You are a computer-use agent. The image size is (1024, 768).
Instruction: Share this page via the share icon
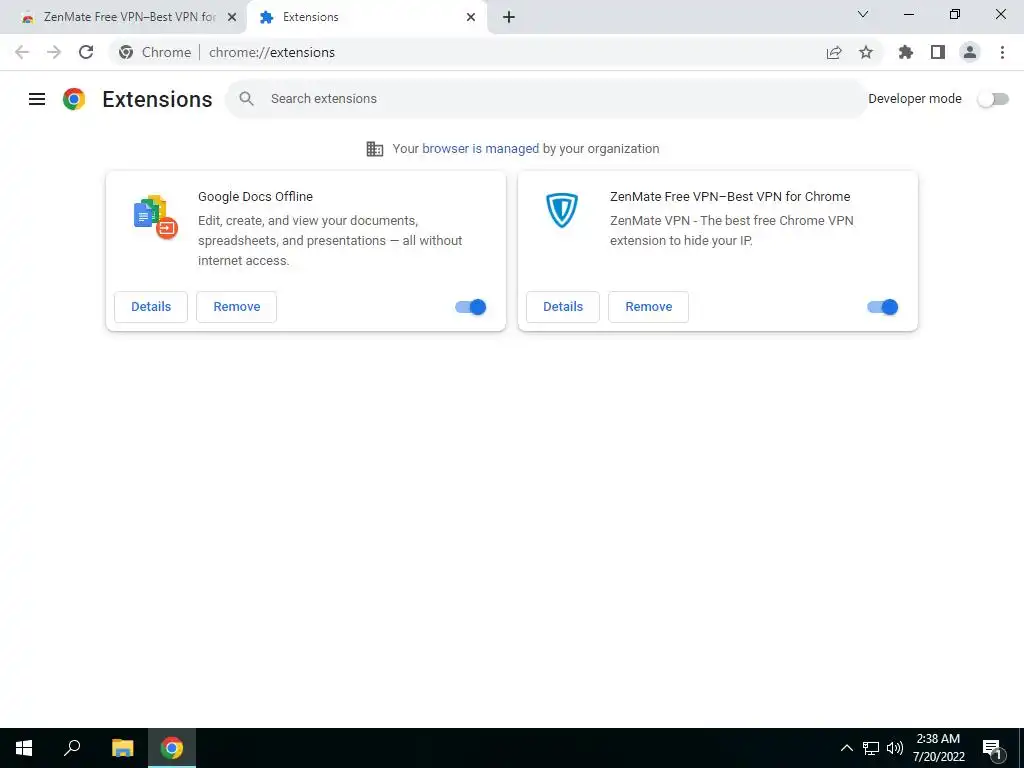click(x=834, y=52)
